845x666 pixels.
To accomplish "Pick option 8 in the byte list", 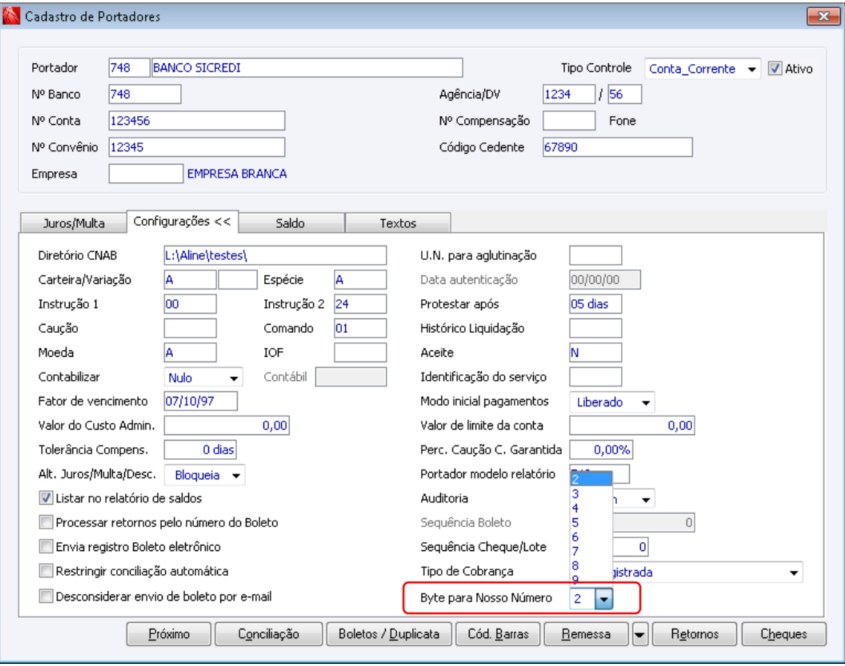I will coord(591,566).
